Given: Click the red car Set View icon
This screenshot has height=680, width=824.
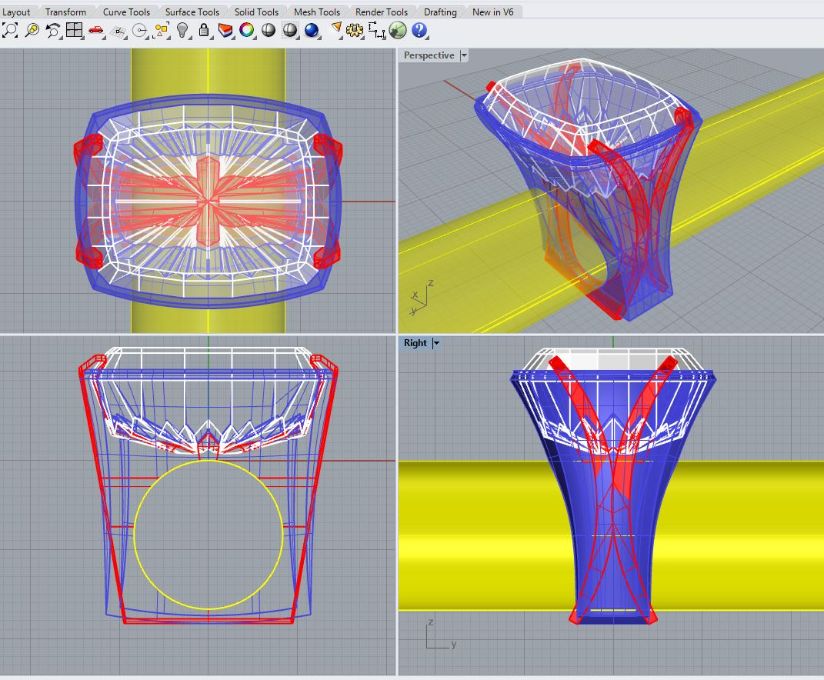Looking at the screenshot, I should pos(96,31).
